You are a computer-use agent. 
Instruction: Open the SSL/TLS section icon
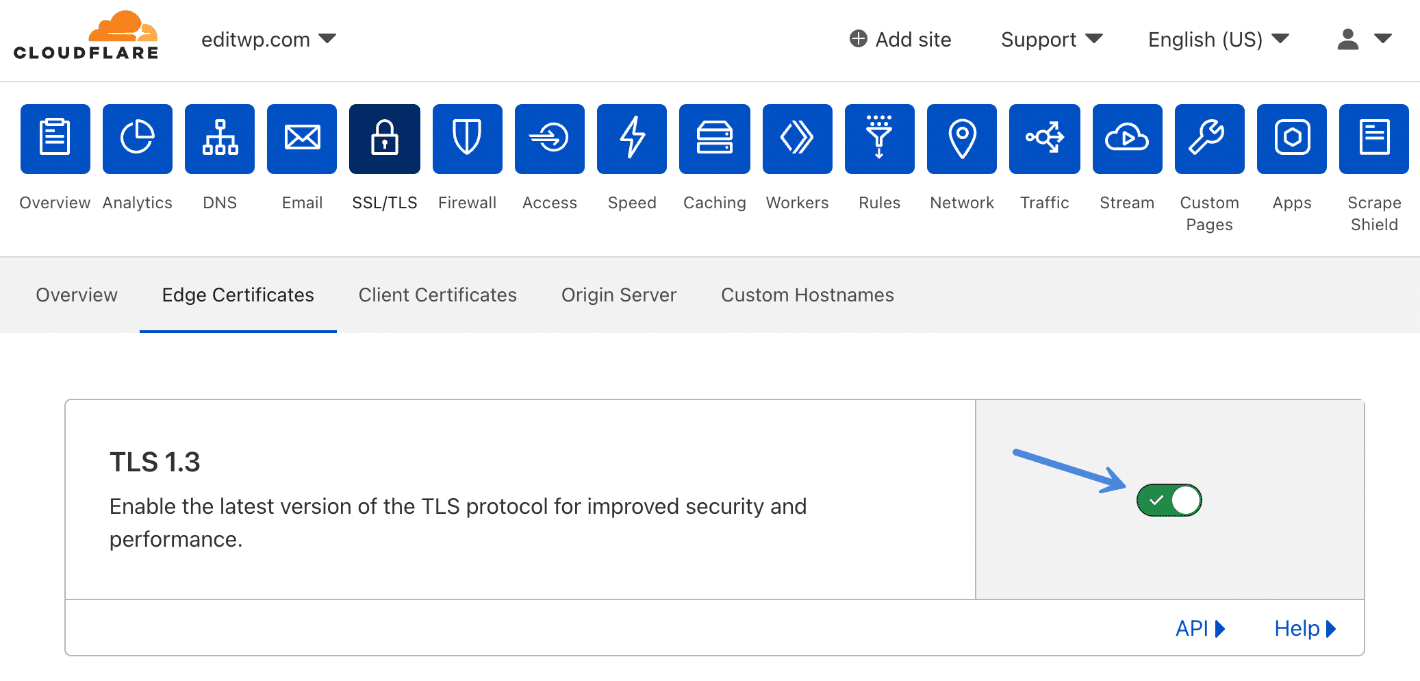(x=384, y=139)
